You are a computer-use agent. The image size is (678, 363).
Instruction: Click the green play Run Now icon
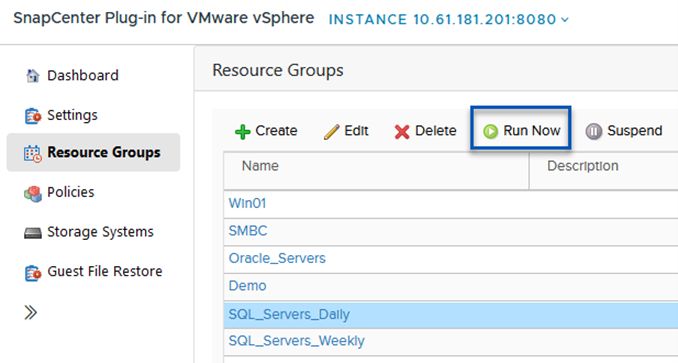point(490,131)
